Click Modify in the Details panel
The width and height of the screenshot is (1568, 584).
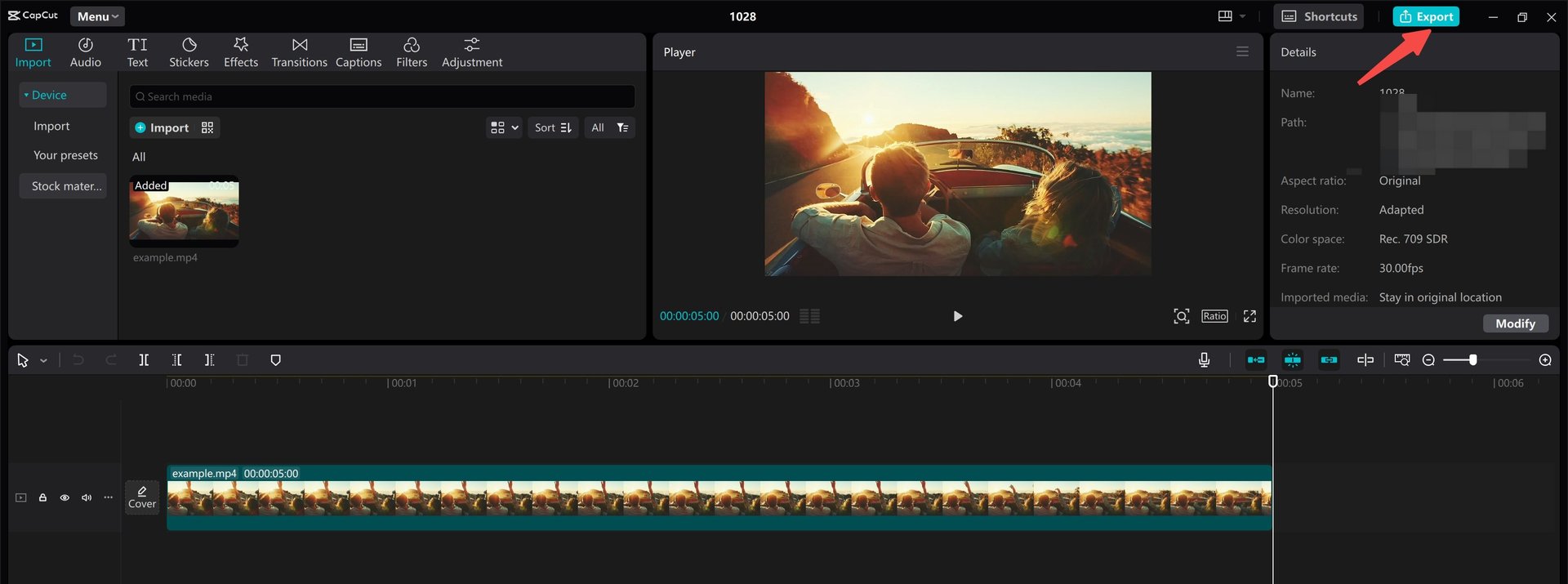1515,323
